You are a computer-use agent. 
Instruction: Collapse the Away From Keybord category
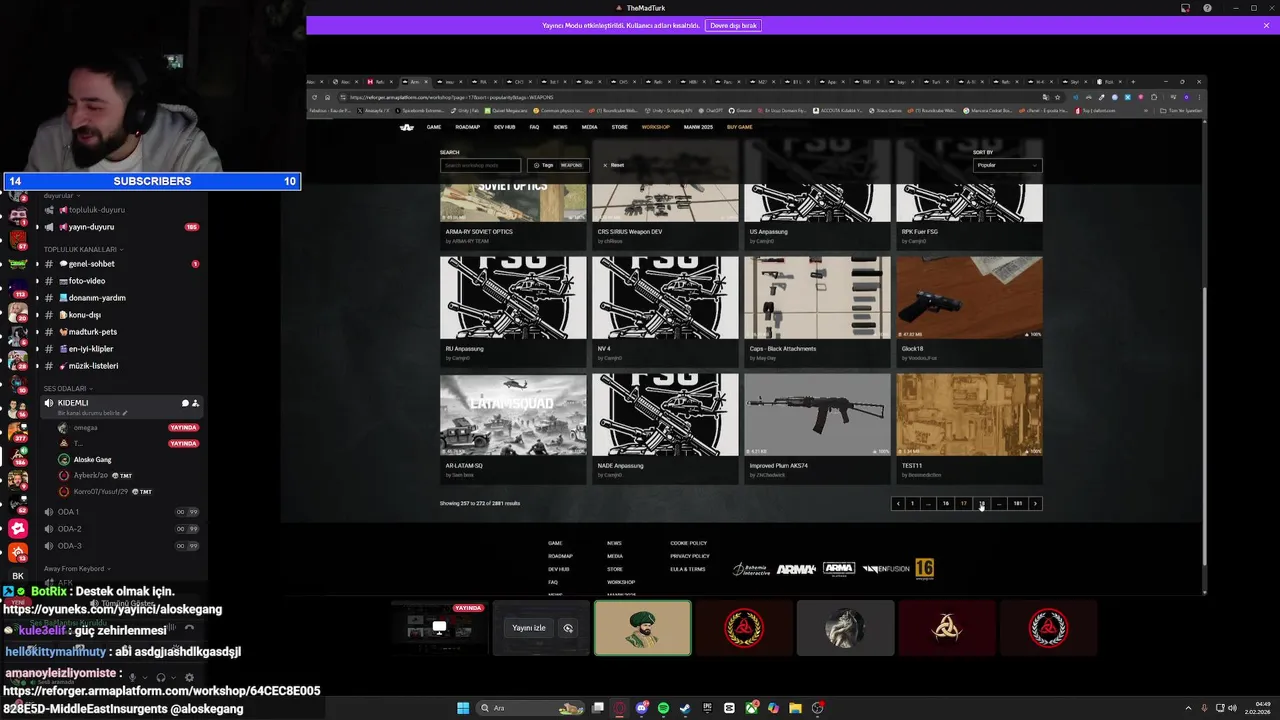[76, 569]
